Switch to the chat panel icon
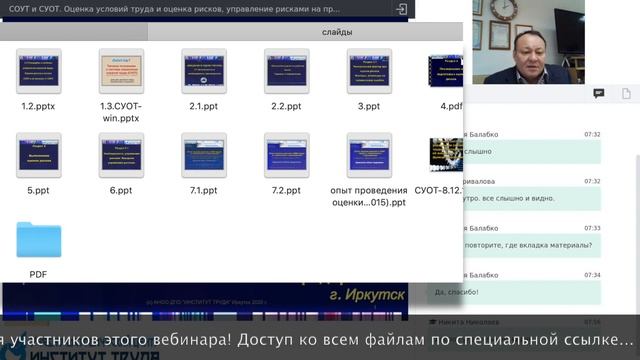 coord(599,93)
